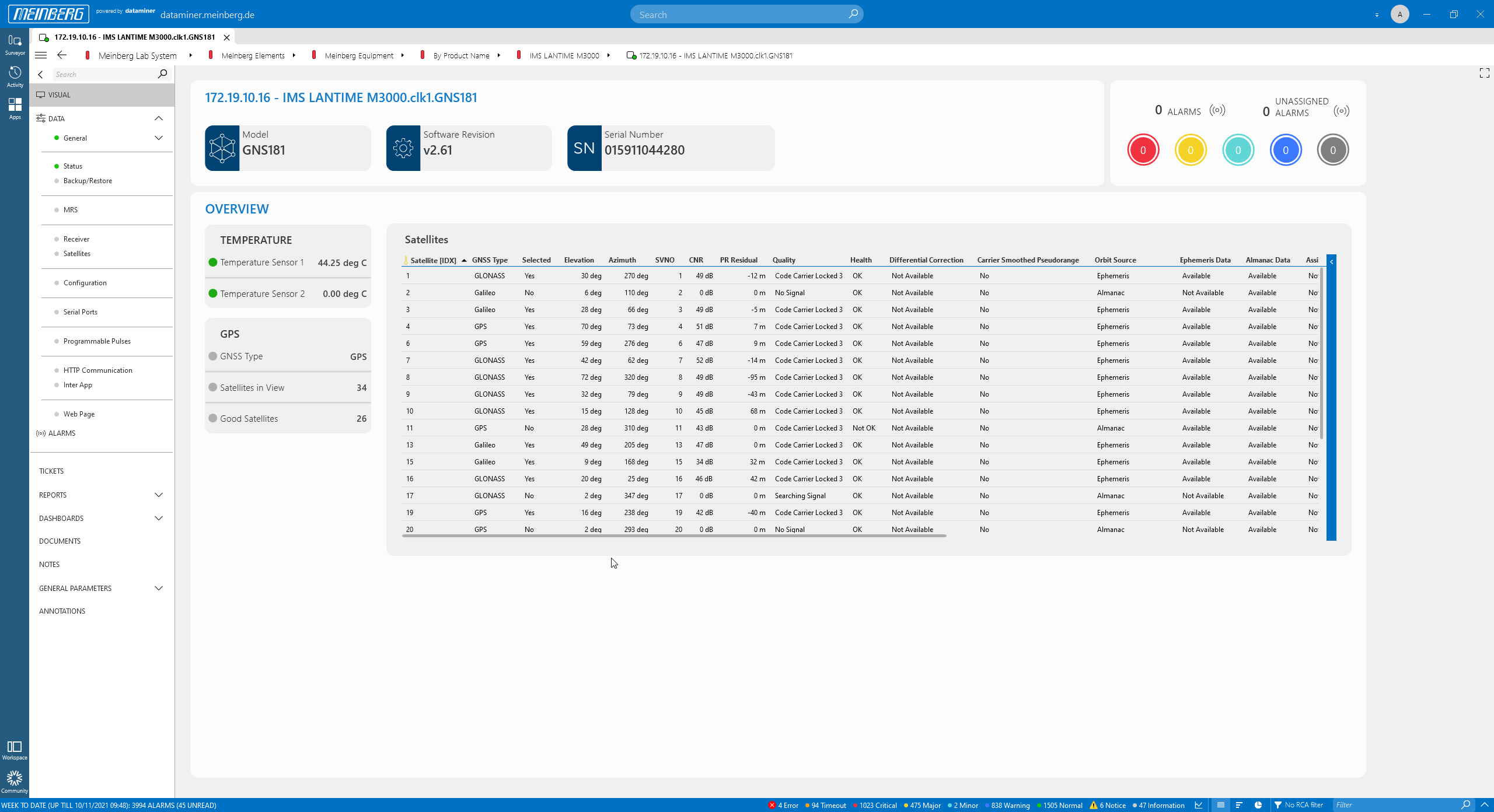Expand the GENERAL PARAMETERS section

click(158, 589)
